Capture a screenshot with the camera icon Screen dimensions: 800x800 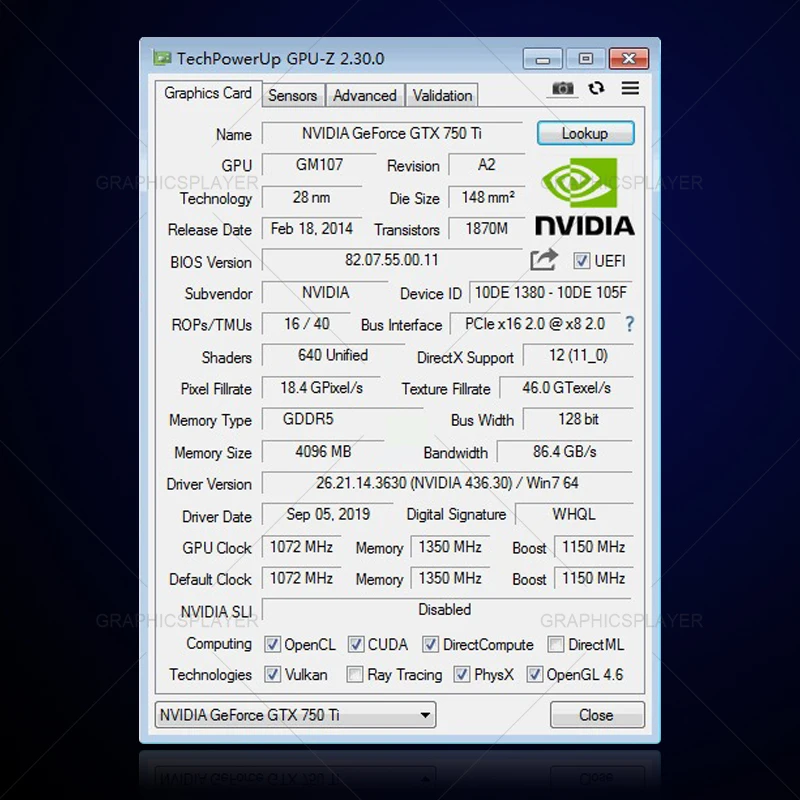click(x=562, y=89)
